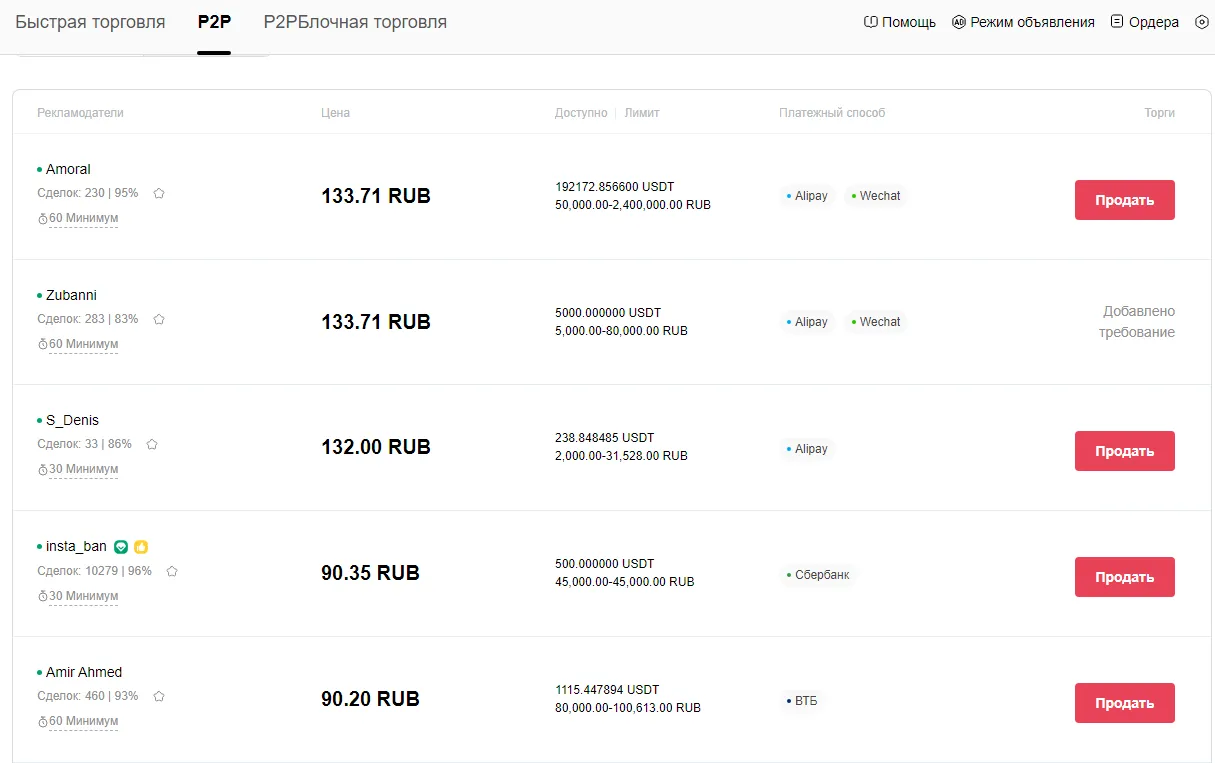The height and width of the screenshot is (763, 1215).
Task: Click insta_ban's yellow thumbs-up badge
Action: coord(141,547)
